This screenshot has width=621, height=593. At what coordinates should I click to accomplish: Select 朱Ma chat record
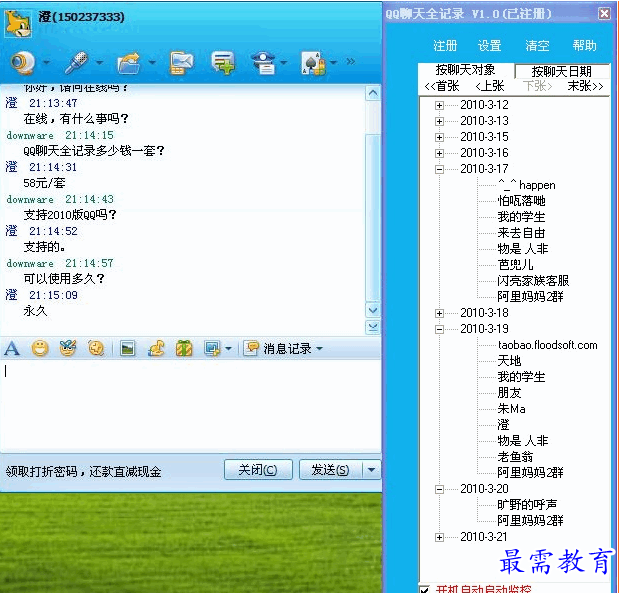click(x=511, y=409)
